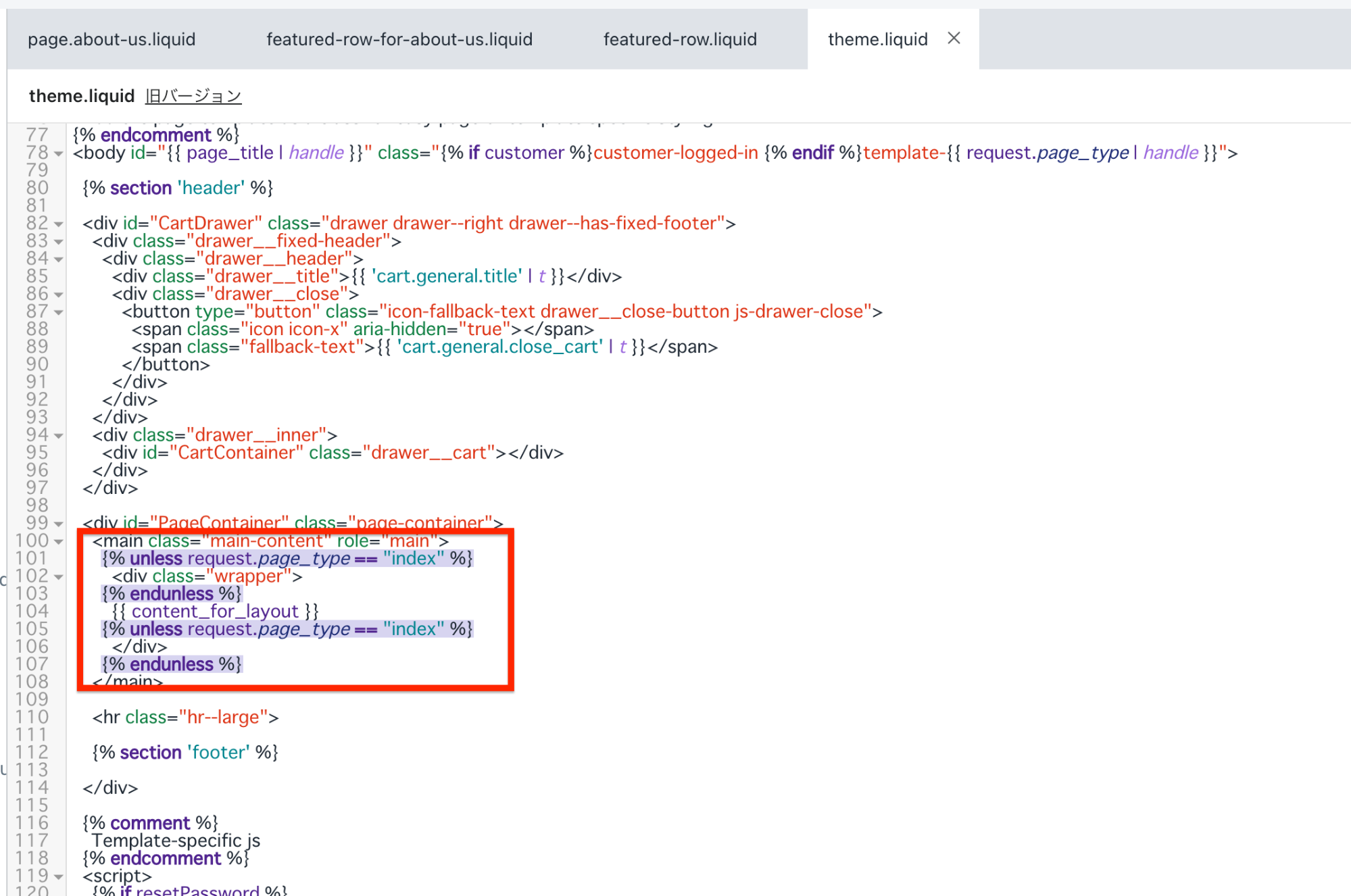Fold the button element at line 87
The width and height of the screenshot is (1351, 896).
pyautogui.click(x=59, y=312)
